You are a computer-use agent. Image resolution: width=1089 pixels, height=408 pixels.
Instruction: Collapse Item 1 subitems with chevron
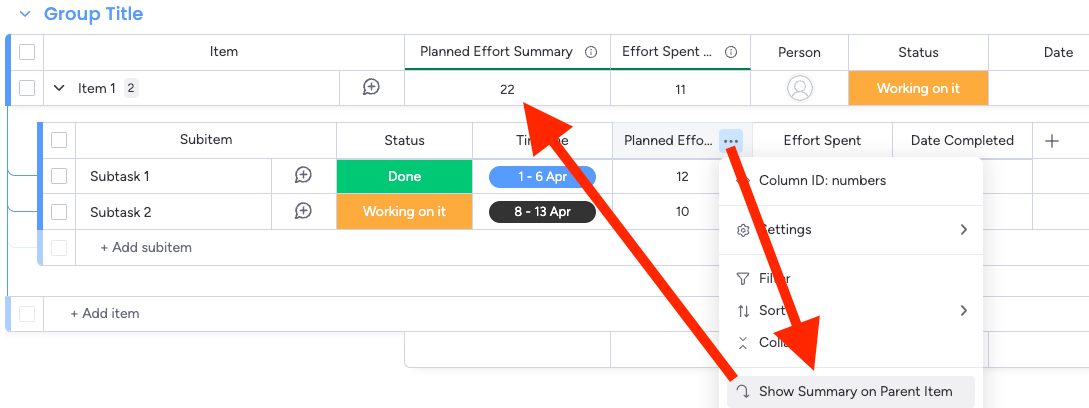click(x=60, y=88)
